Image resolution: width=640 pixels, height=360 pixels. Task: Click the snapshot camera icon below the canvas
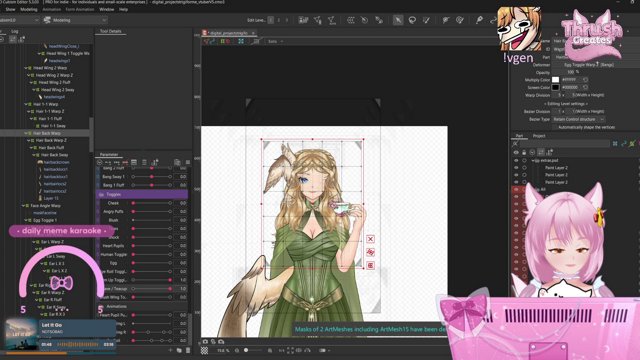pyautogui.click(x=205, y=342)
